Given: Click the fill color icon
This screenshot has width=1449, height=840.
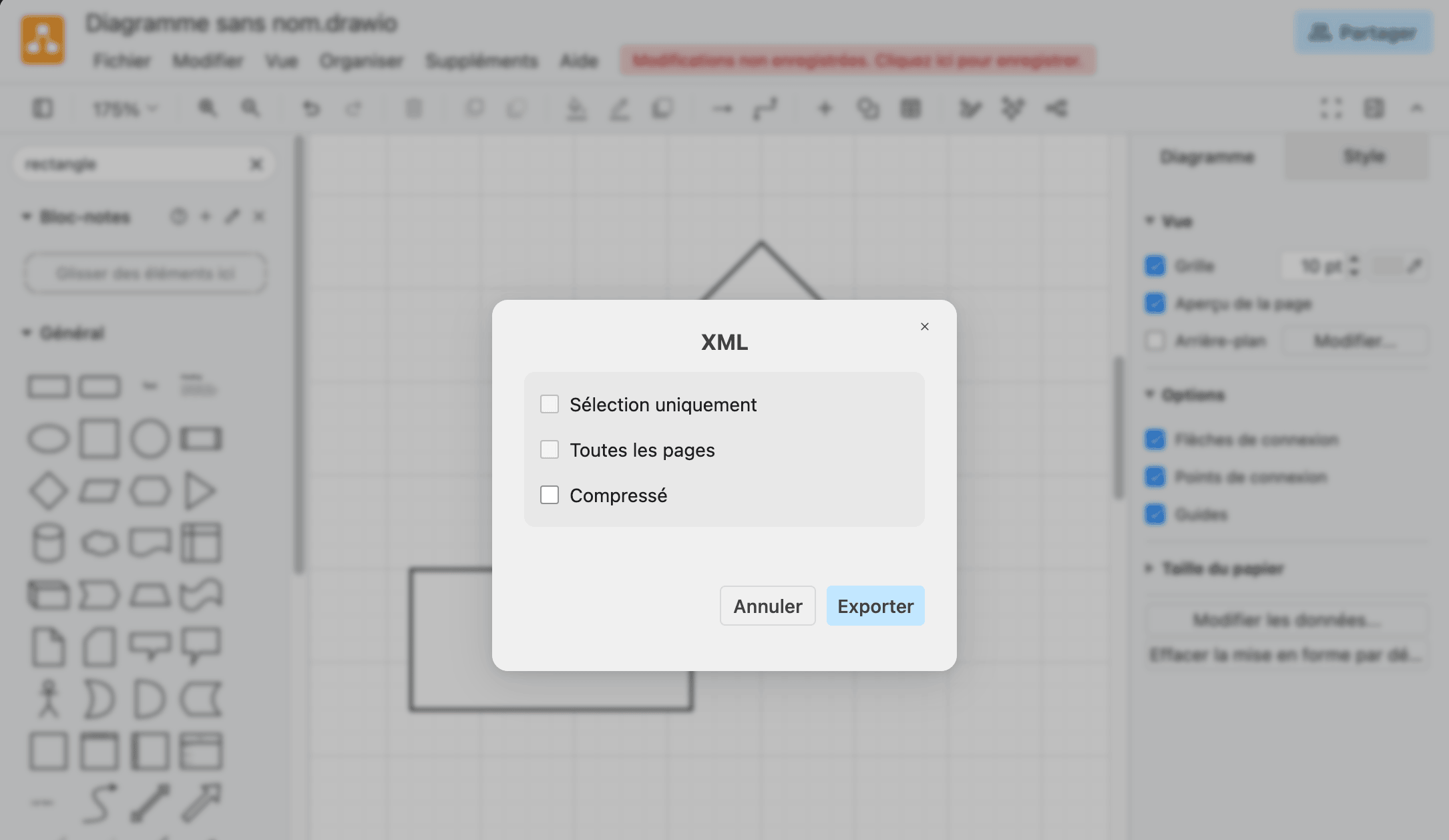Looking at the screenshot, I should click(x=576, y=108).
